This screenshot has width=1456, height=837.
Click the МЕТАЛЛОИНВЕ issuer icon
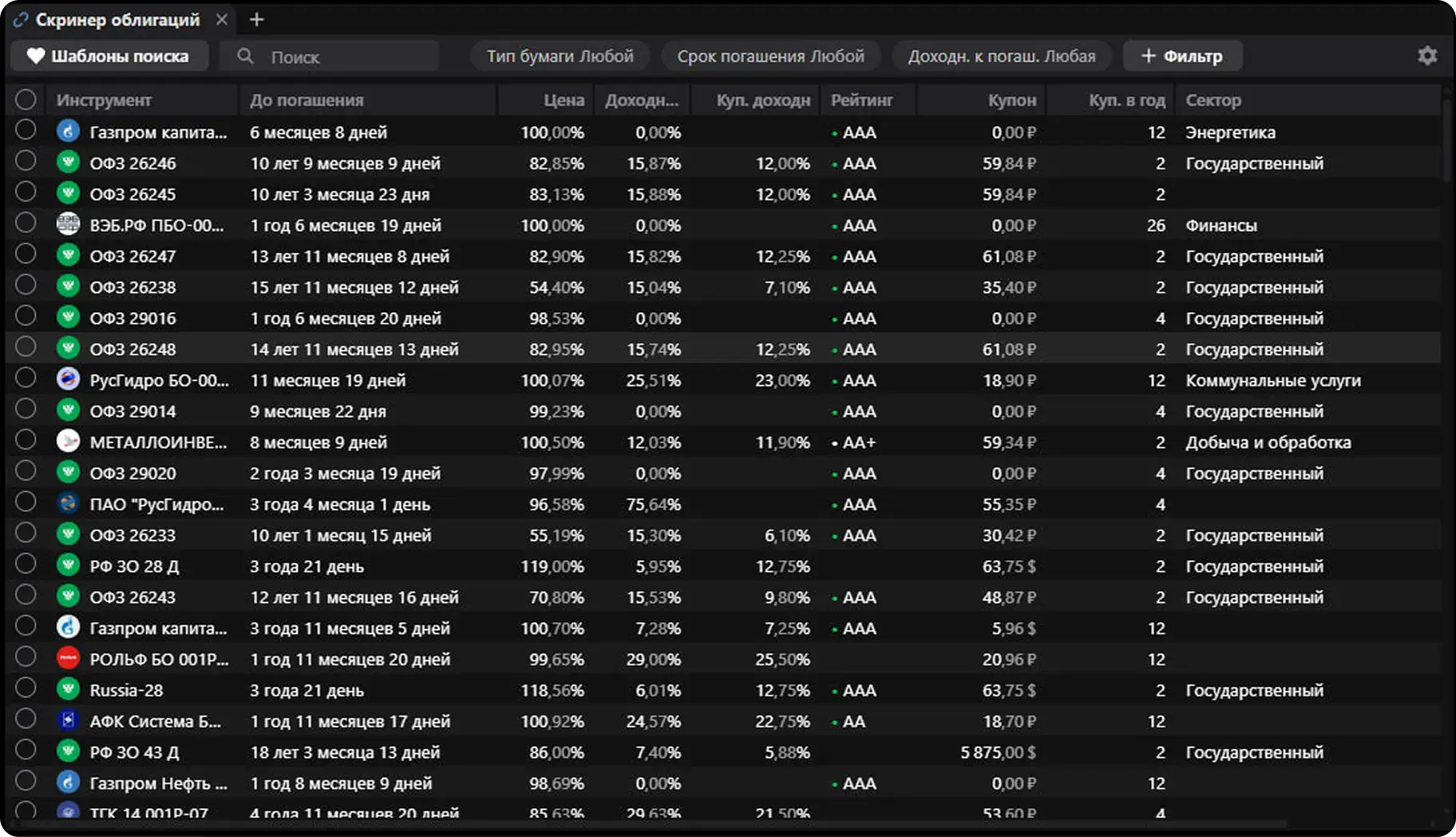[68, 441]
